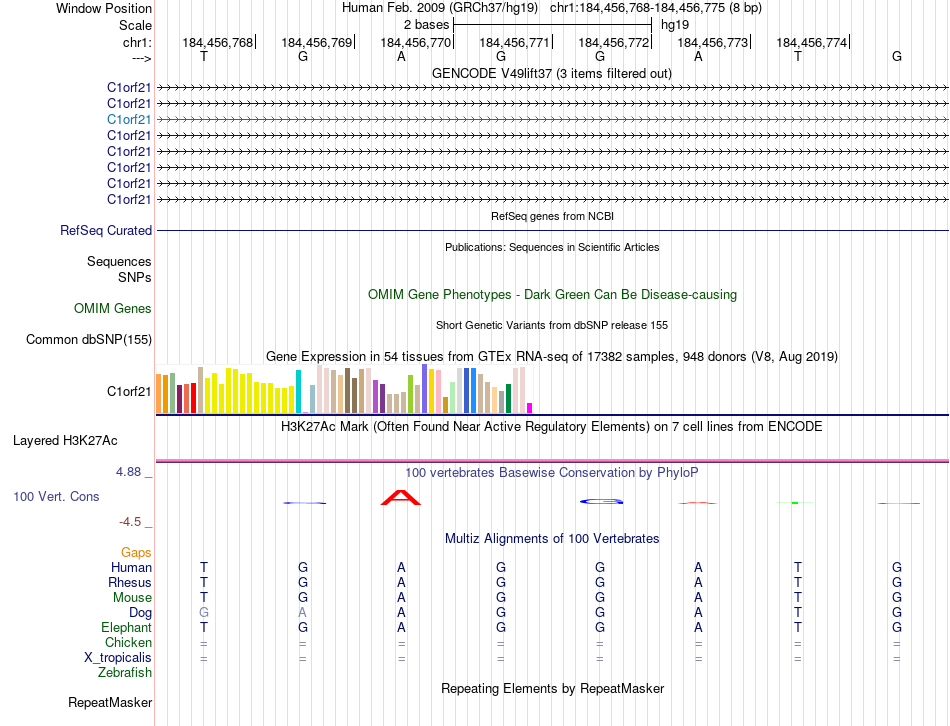Click the Elephant species label
This screenshot has width=950, height=726.
(x=126, y=627)
